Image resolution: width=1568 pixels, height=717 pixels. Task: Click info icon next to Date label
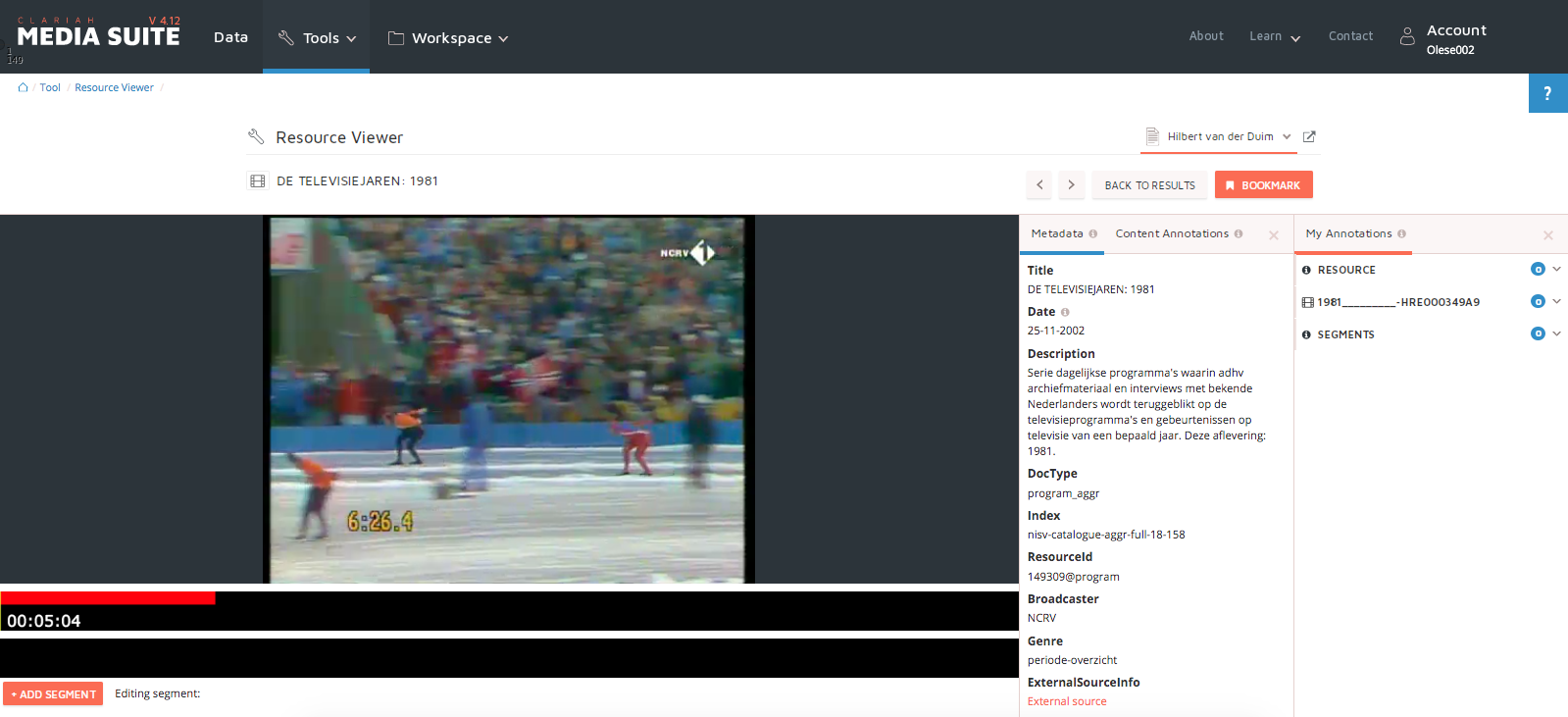1065,312
